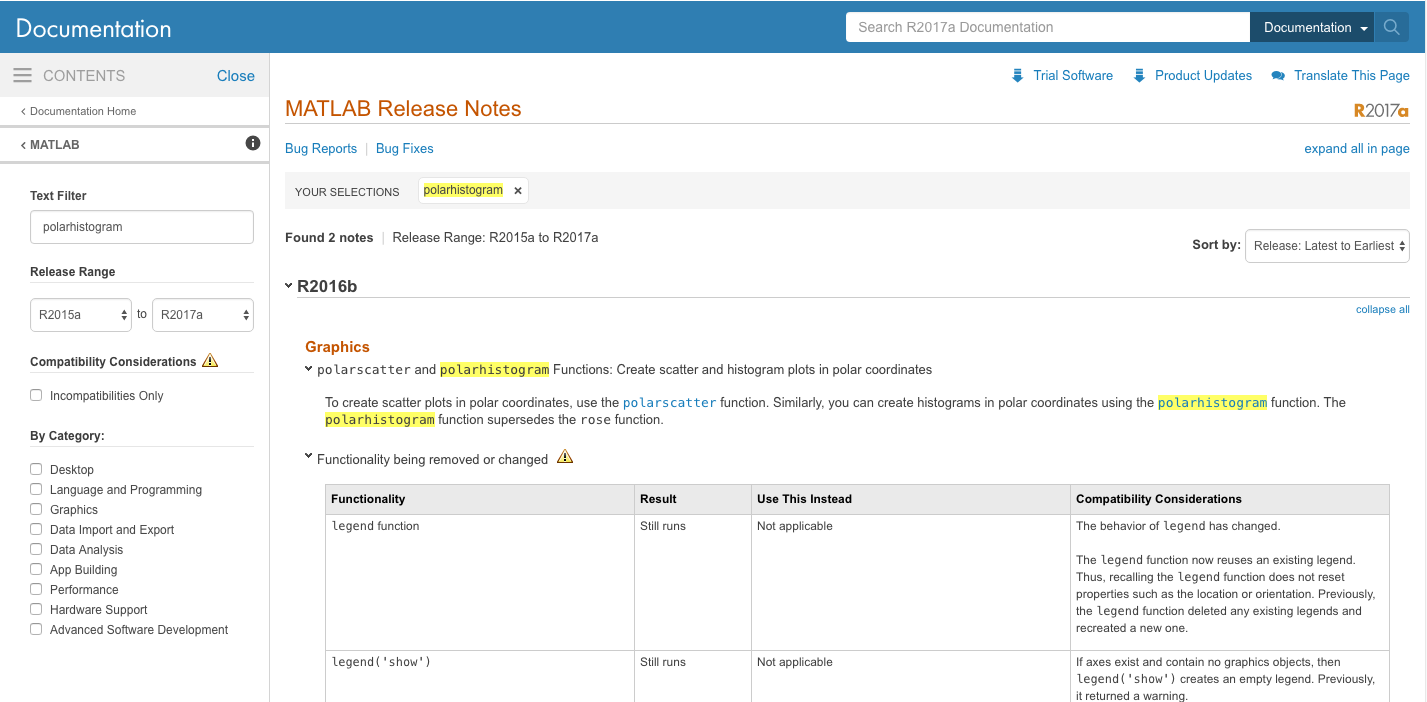1427x702 pixels.
Task: Click the info icon beside MATLAB
Action: point(253,144)
